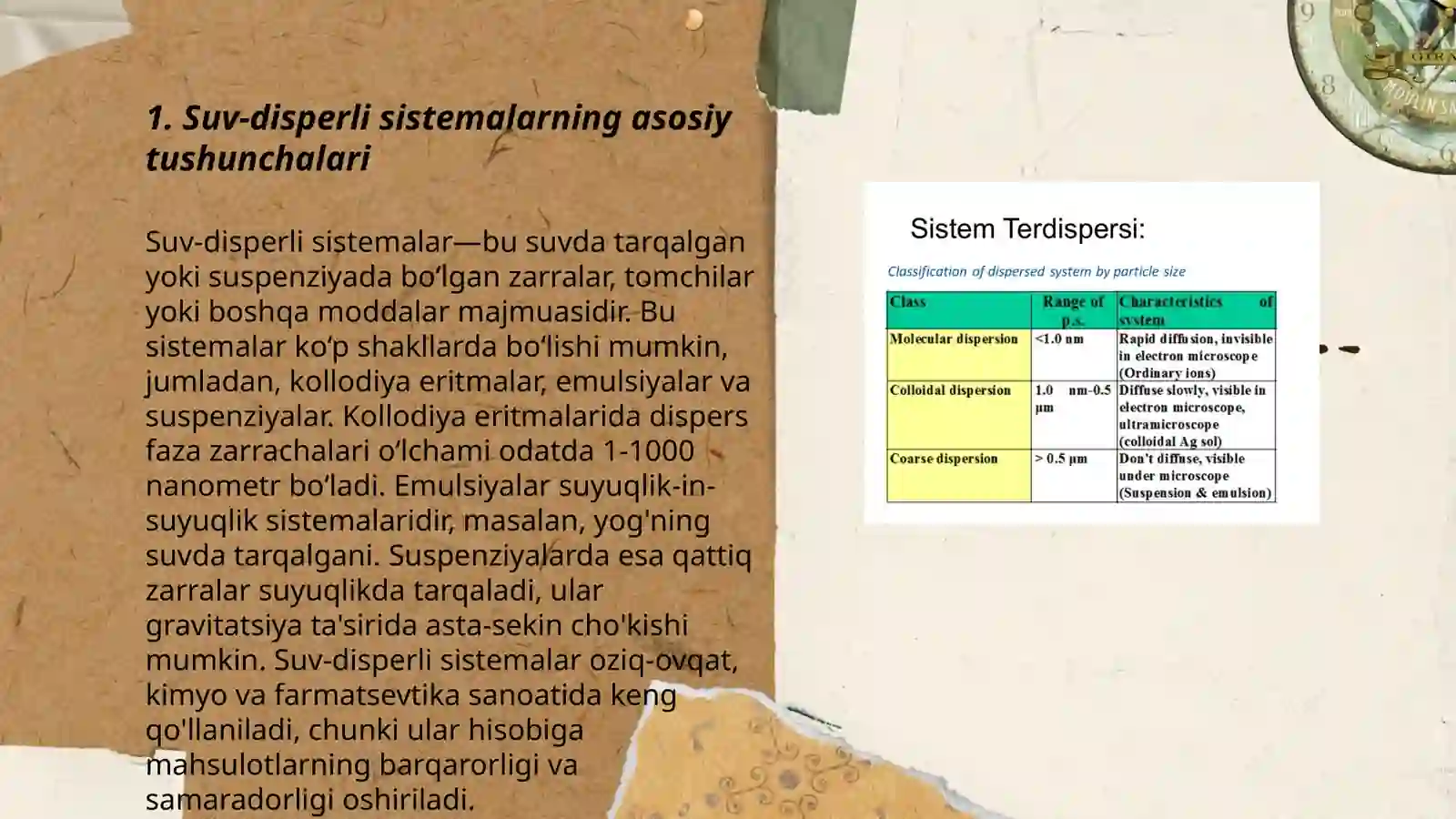The height and width of the screenshot is (819, 1456).
Task: Select the 'Class' table header cell
Action: pos(958,310)
